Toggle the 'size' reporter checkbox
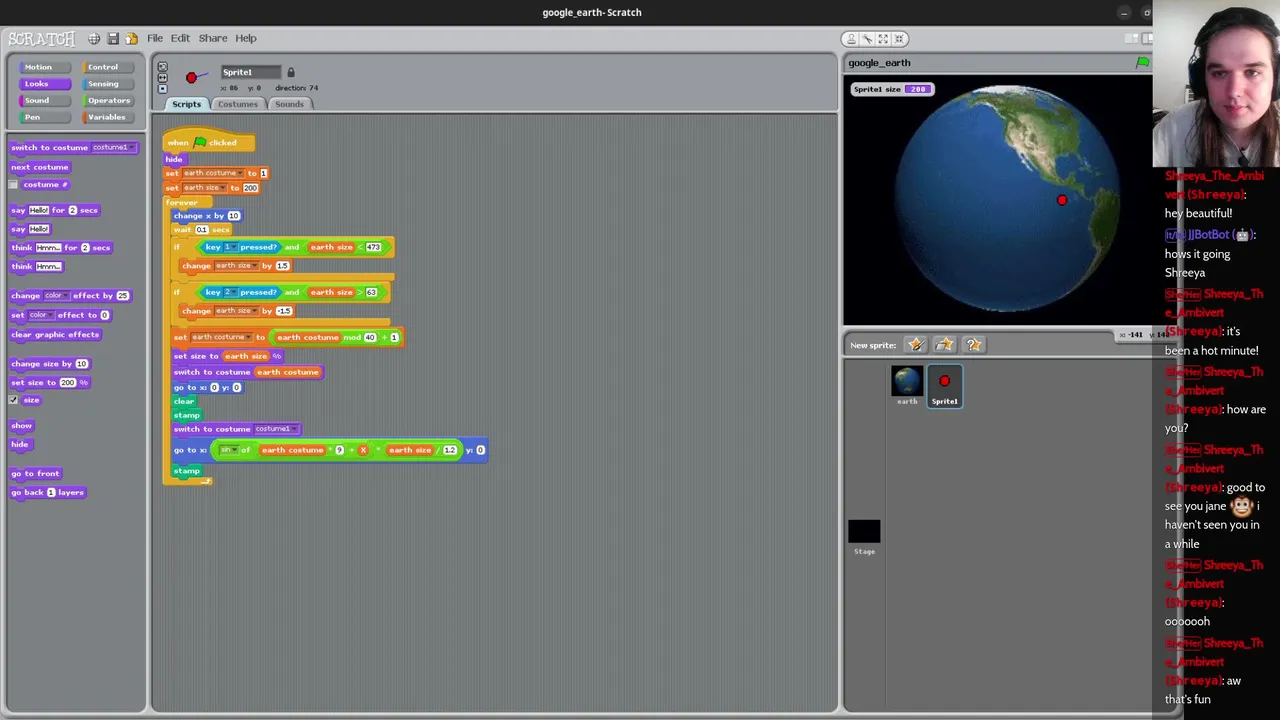The width and height of the screenshot is (1280, 720). (14, 400)
